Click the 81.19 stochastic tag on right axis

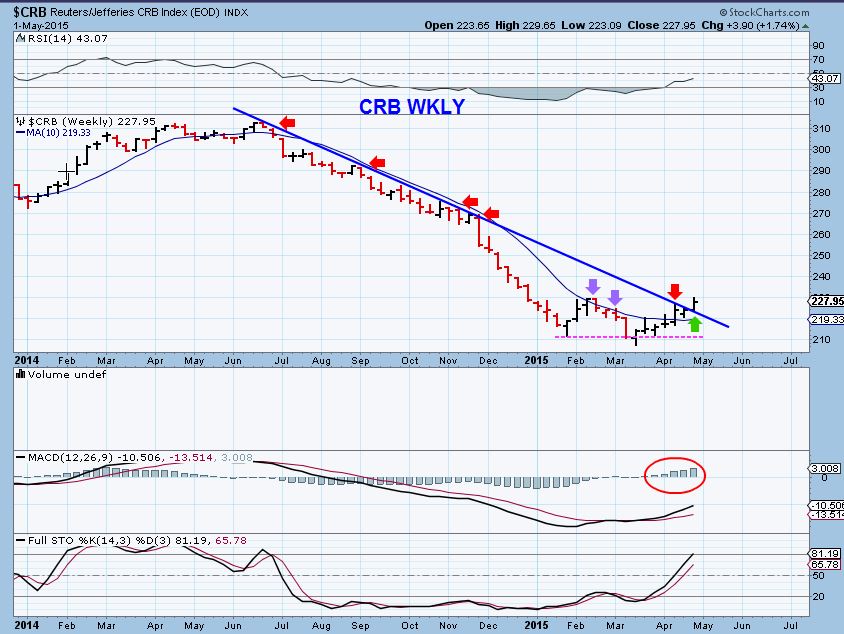pos(826,553)
